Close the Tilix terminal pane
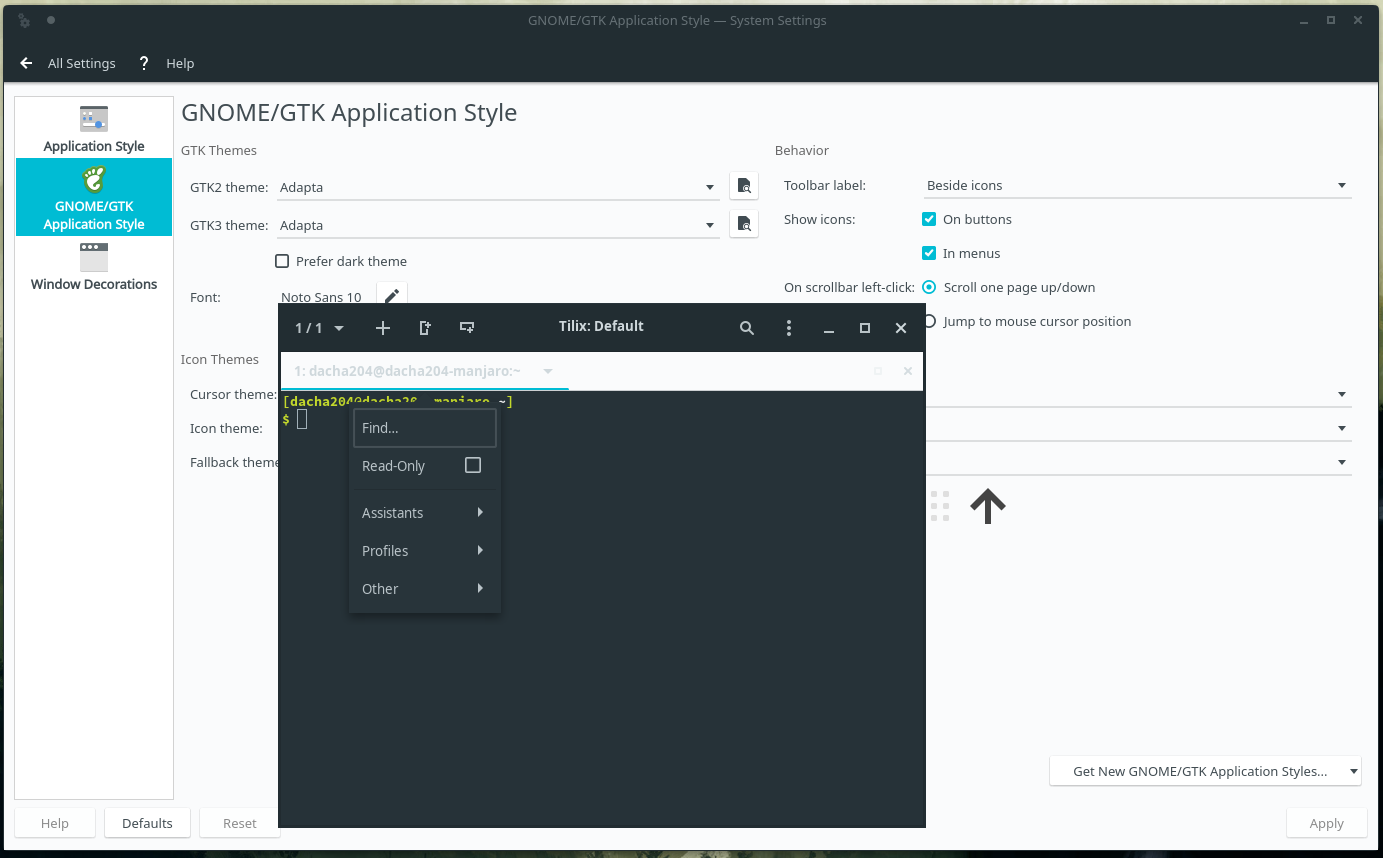1383x858 pixels. pos(908,371)
